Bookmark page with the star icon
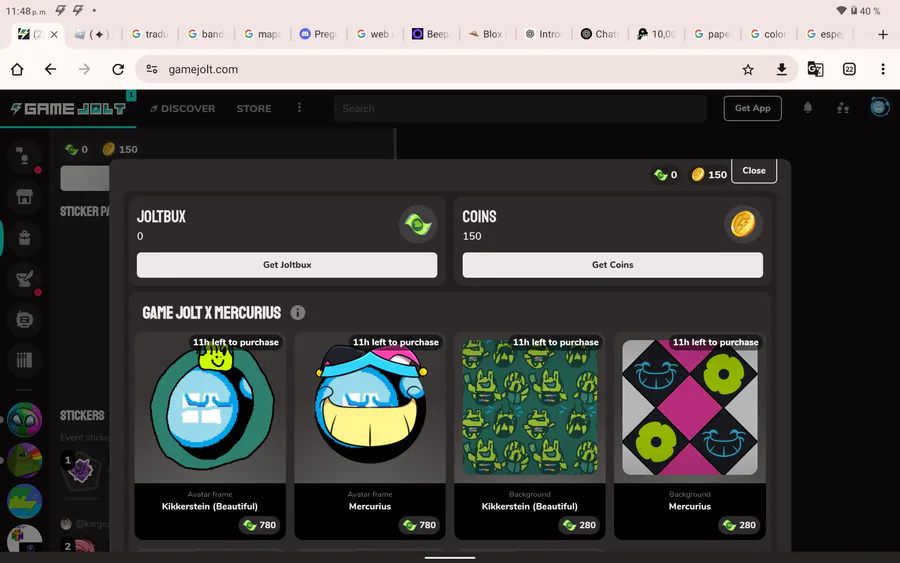Screen dimensions: 900x563 point(747,69)
